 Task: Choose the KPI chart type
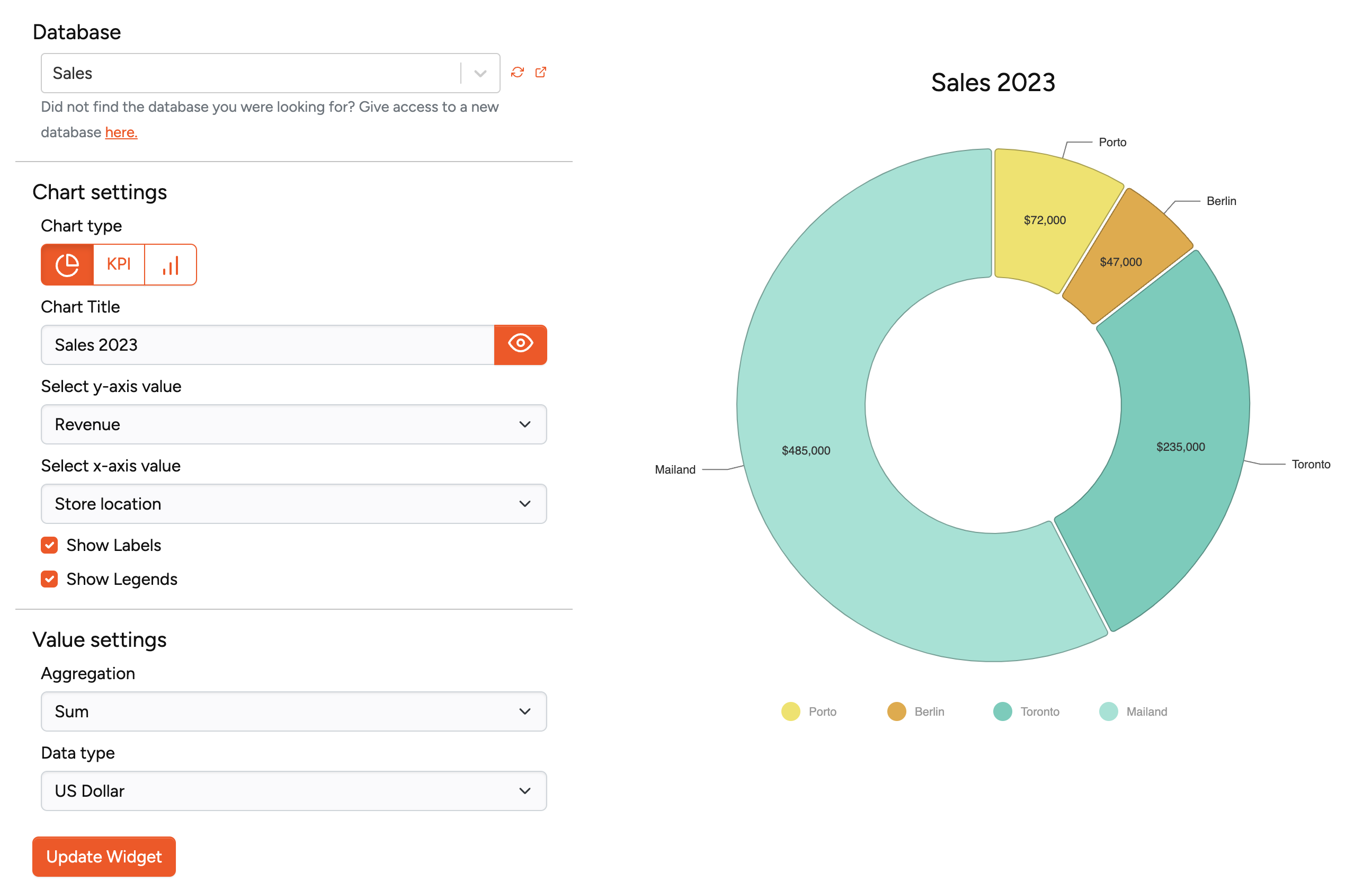(x=119, y=264)
